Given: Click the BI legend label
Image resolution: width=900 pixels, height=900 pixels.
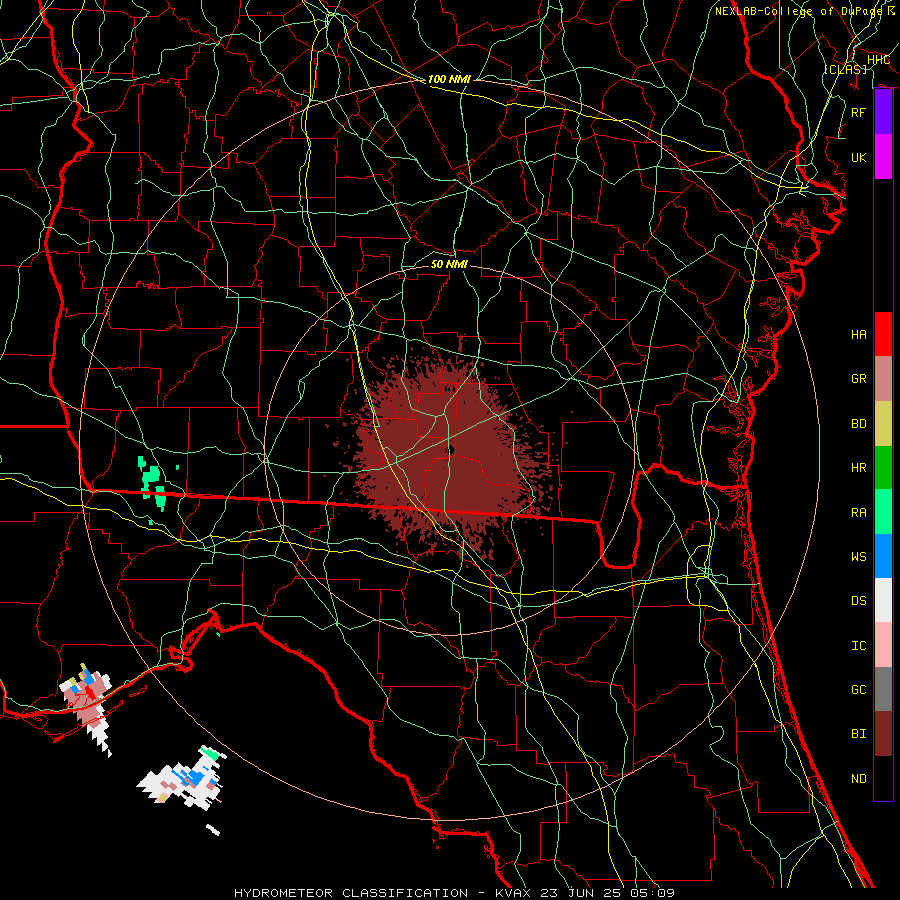Looking at the screenshot, I should 859,734.
